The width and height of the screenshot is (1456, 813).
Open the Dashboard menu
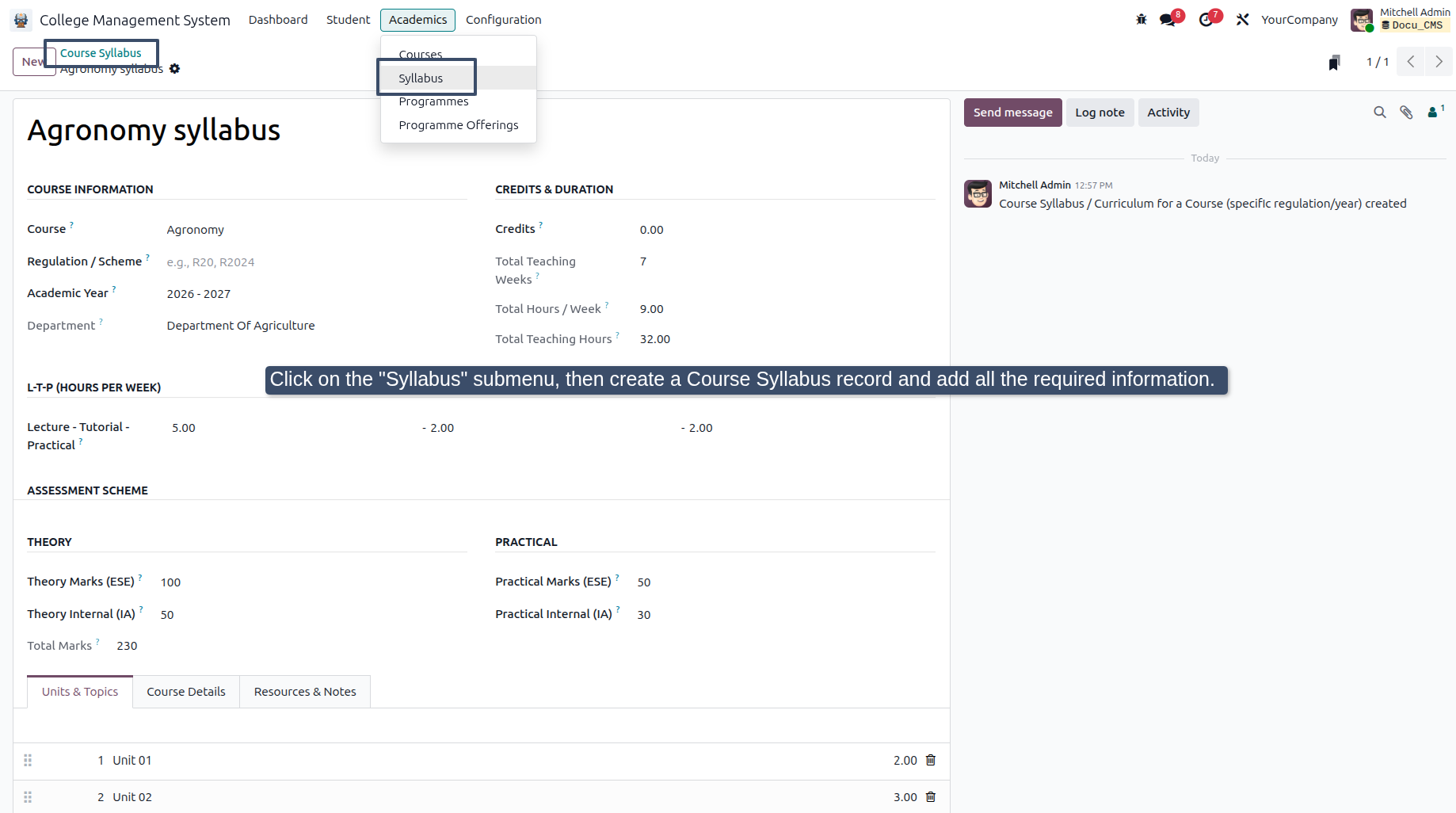click(278, 20)
